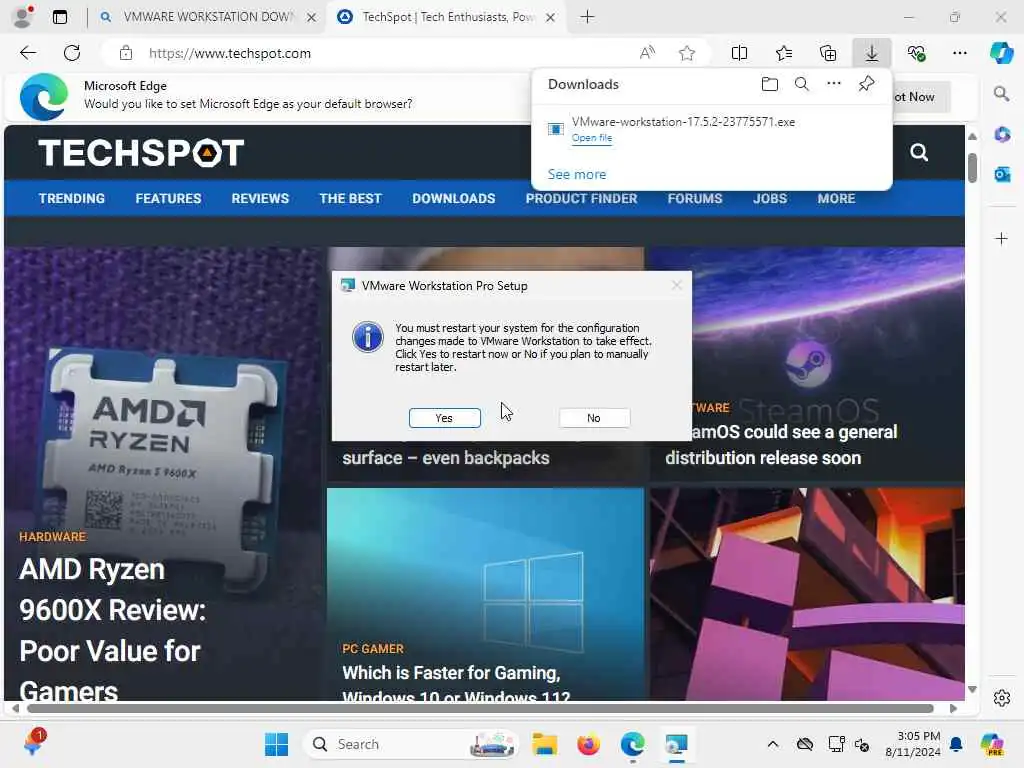Open Browser essentials heart icon
1024x768 pixels.
pos(916,53)
